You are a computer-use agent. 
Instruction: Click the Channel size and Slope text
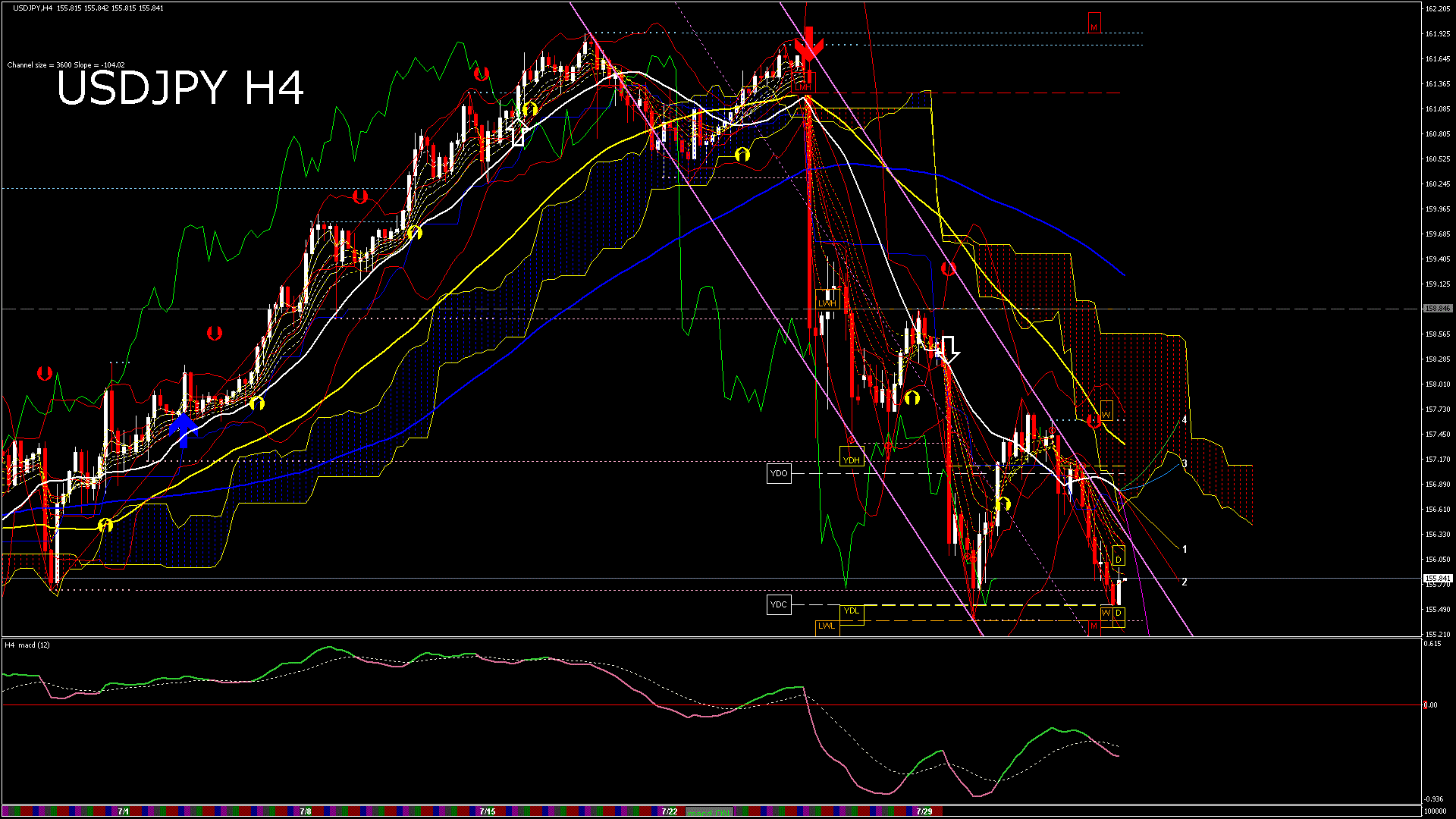coord(66,65)
